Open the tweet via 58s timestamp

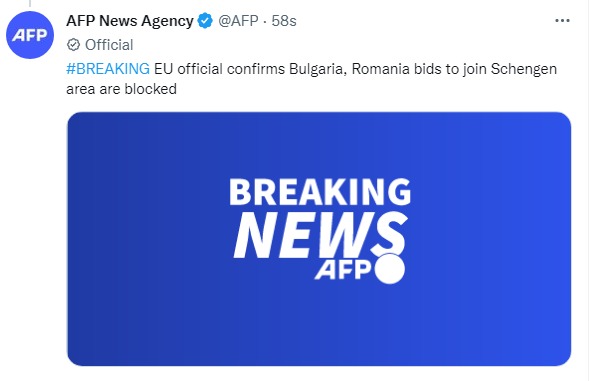284,21
